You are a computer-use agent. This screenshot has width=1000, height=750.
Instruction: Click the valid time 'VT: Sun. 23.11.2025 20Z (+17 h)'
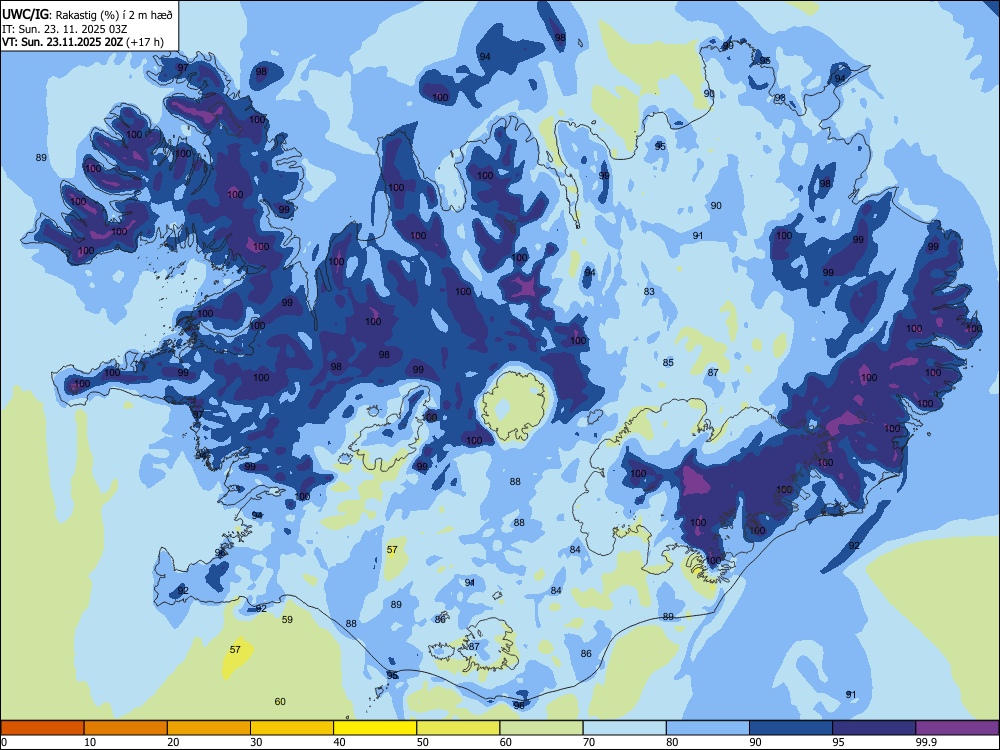[x=83, y=42]
